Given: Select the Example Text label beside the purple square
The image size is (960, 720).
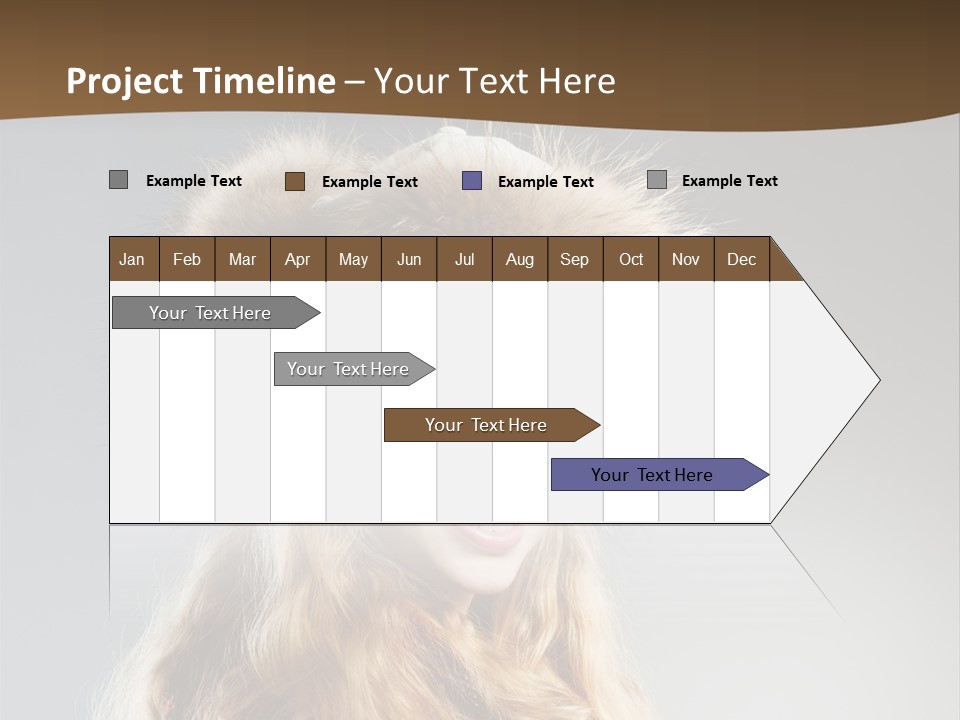Looking at the screenshot, I should coord(546,183).
